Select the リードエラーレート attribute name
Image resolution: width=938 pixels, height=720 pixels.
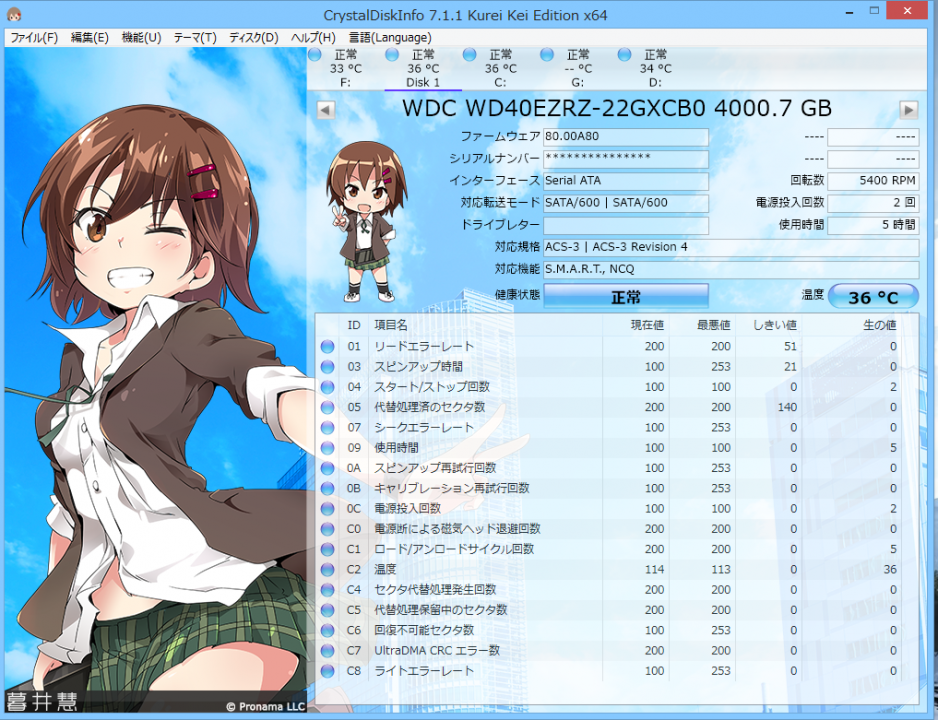[424, 346]
